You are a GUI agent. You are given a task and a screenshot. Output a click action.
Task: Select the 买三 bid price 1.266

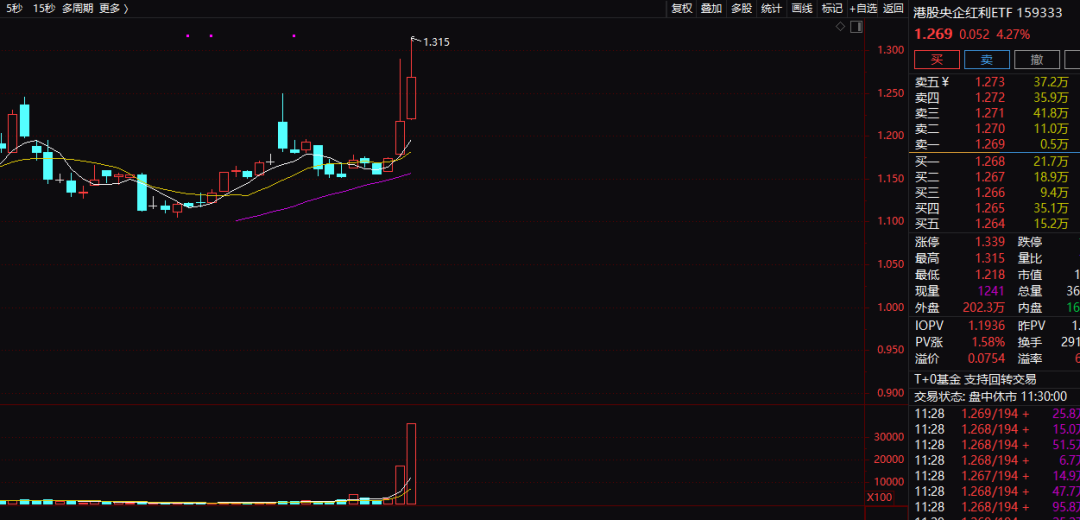click(x=990, y=193)
